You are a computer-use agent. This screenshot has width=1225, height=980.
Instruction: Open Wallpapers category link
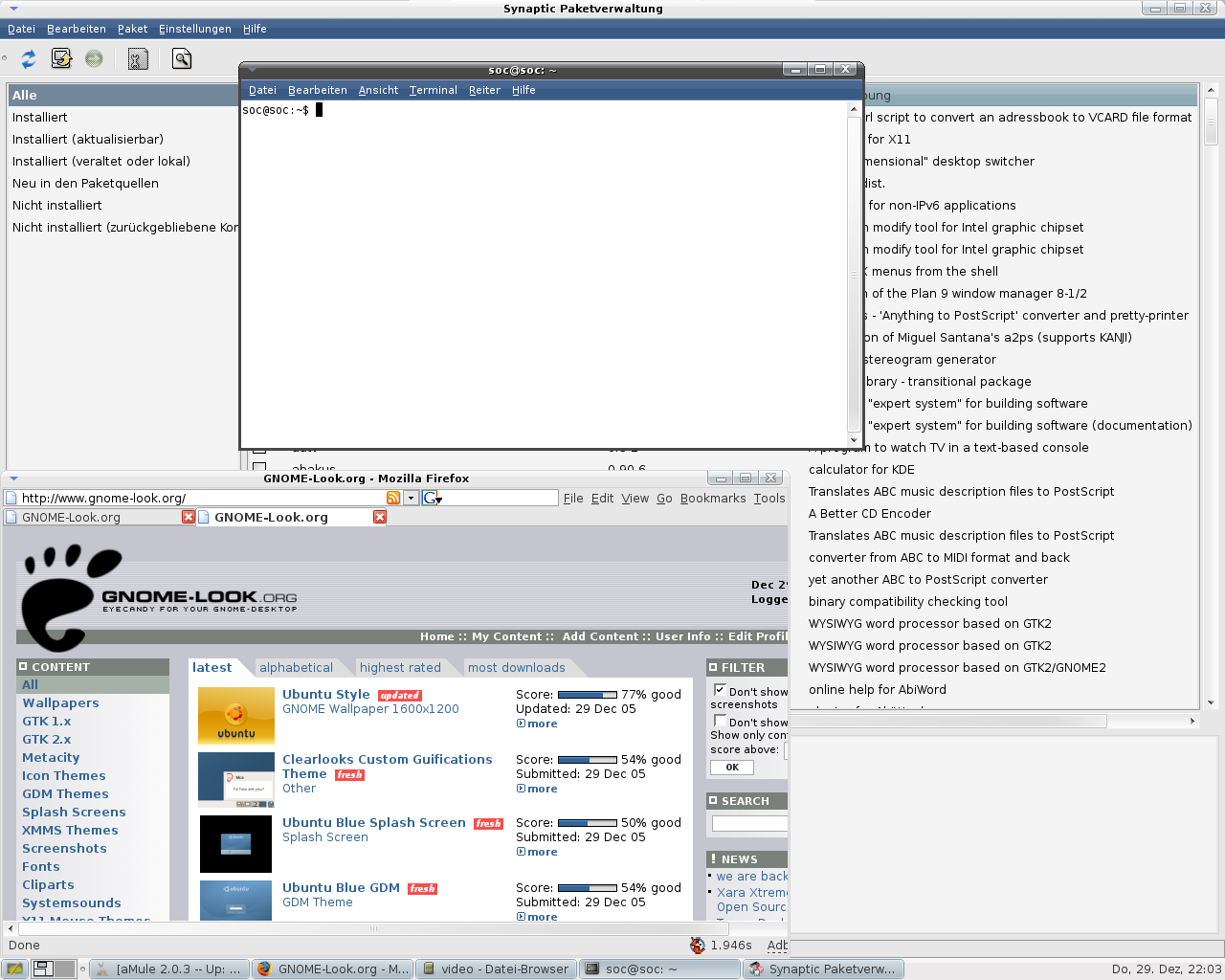point(60,702)
